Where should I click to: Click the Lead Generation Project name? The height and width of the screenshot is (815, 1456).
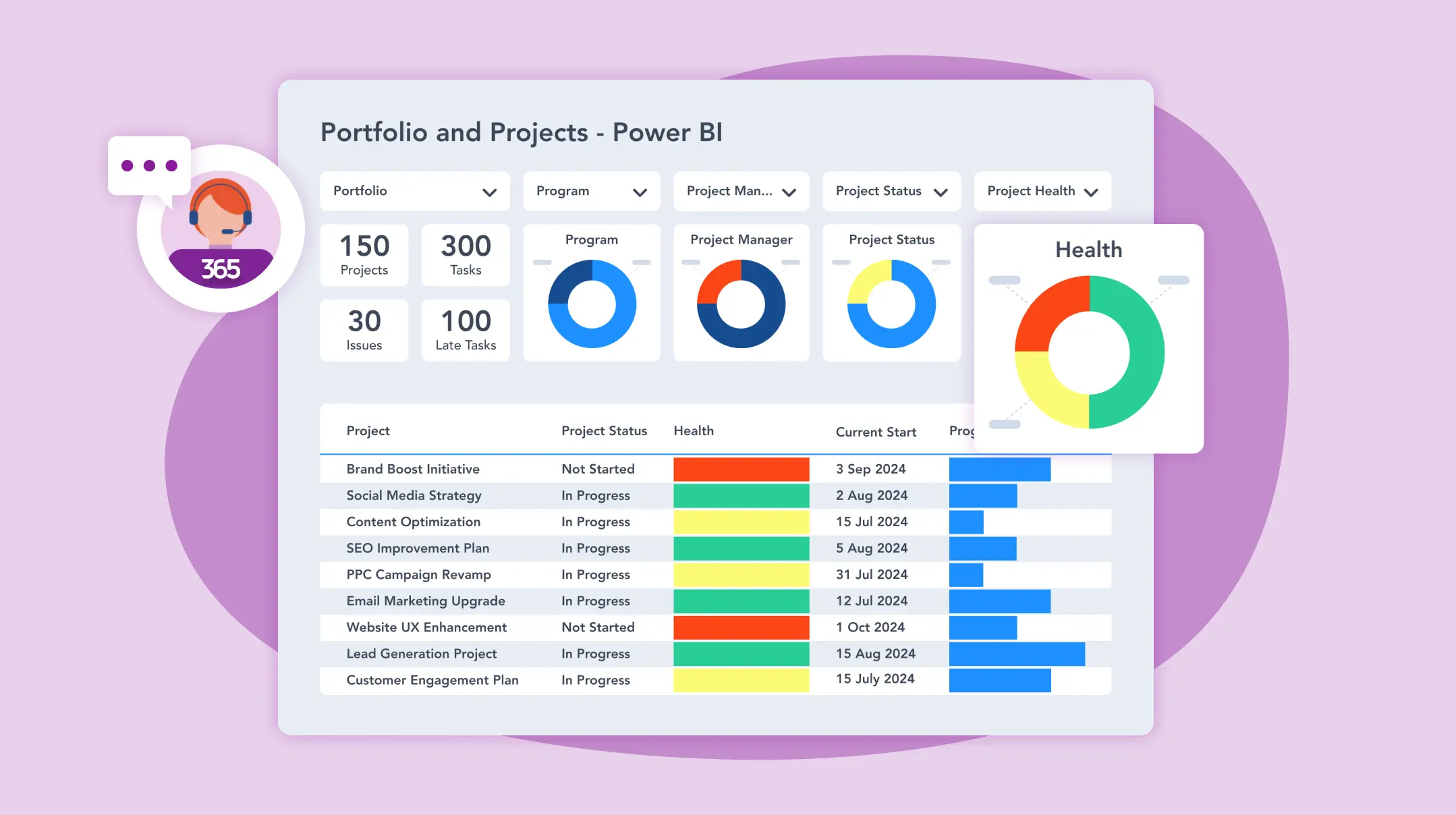point(421,653)
